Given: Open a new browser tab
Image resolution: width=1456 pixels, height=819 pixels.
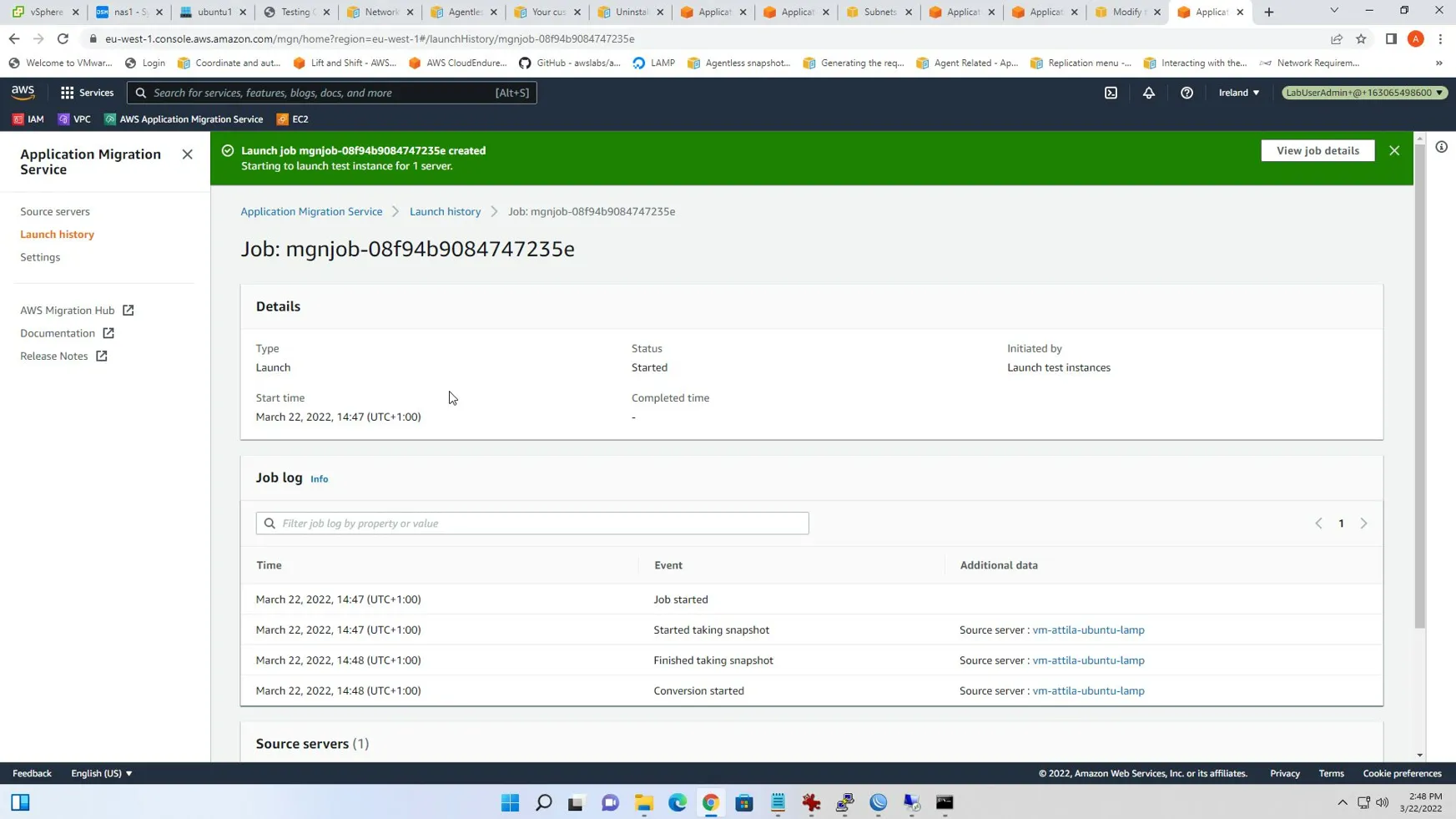Looking at the screenshot, I should (x=1269, y=12).
